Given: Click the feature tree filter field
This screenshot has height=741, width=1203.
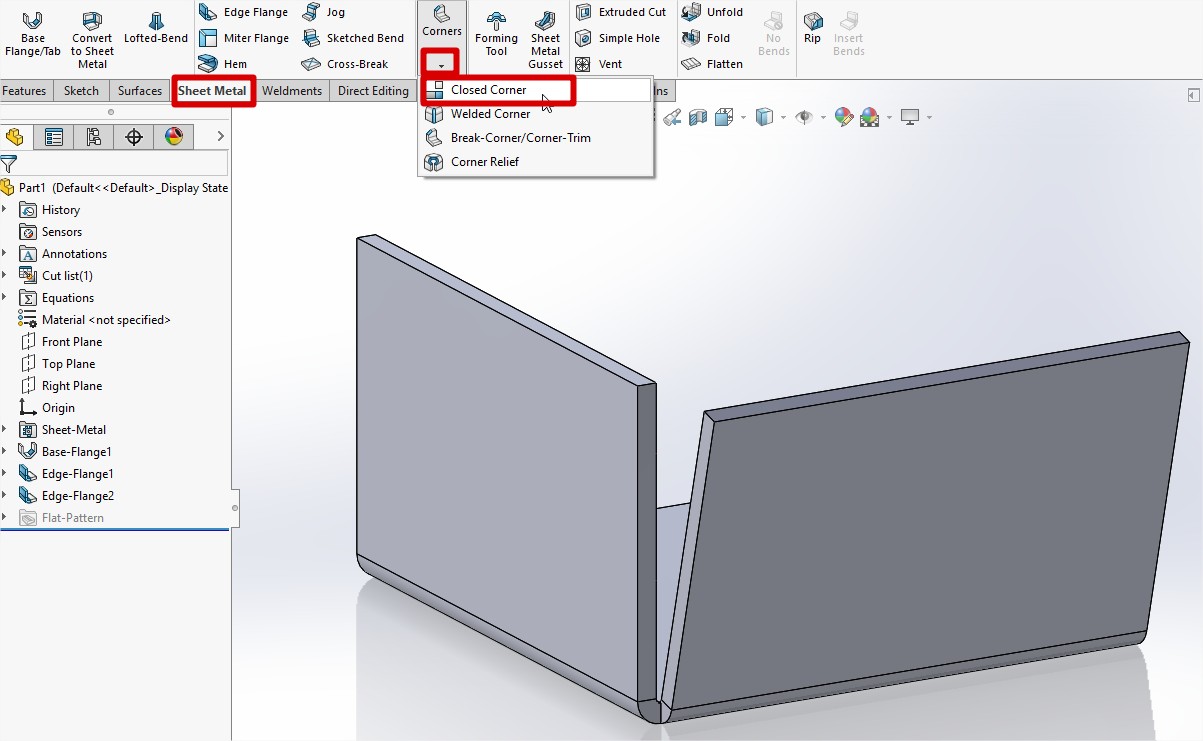Looking at the screenshot, I should click(120, 164).
